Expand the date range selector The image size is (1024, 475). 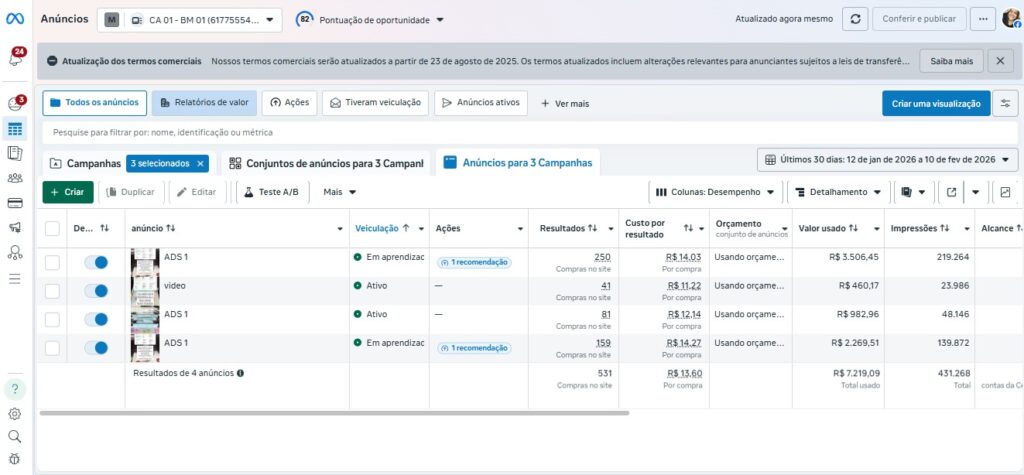click(887, 160)
